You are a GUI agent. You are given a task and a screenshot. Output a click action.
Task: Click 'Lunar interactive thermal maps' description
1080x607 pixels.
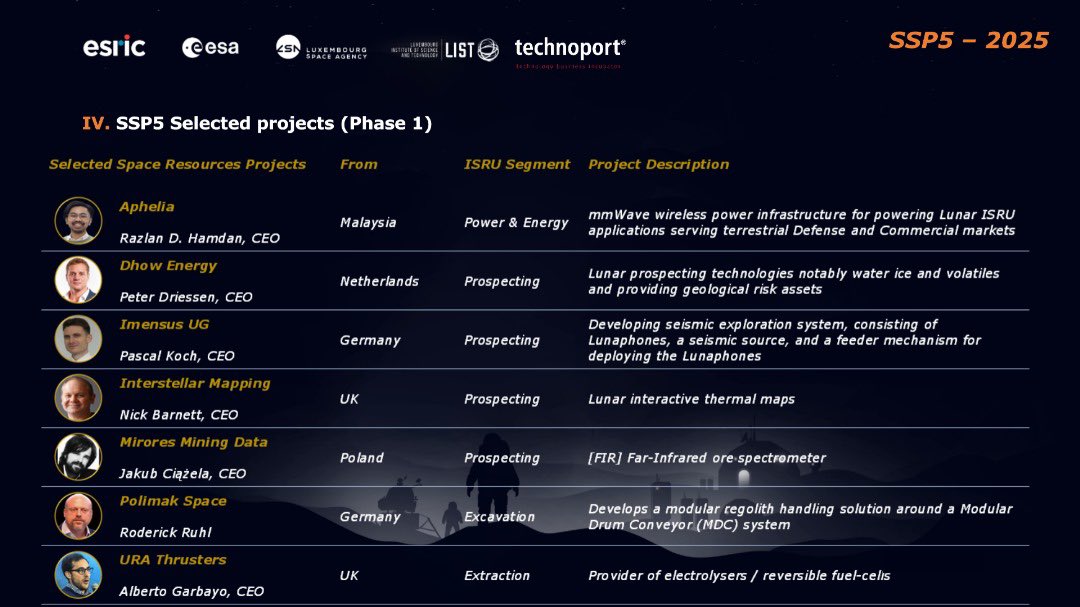692,399
